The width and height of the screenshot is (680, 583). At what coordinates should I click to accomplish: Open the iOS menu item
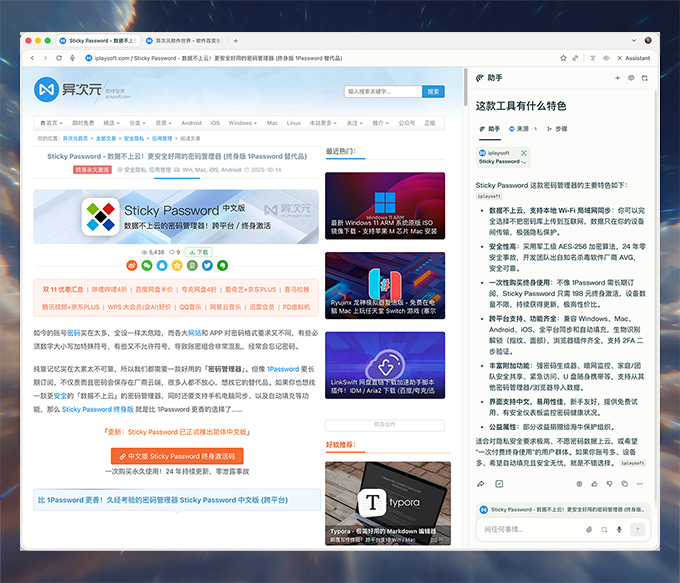(215, 123)
